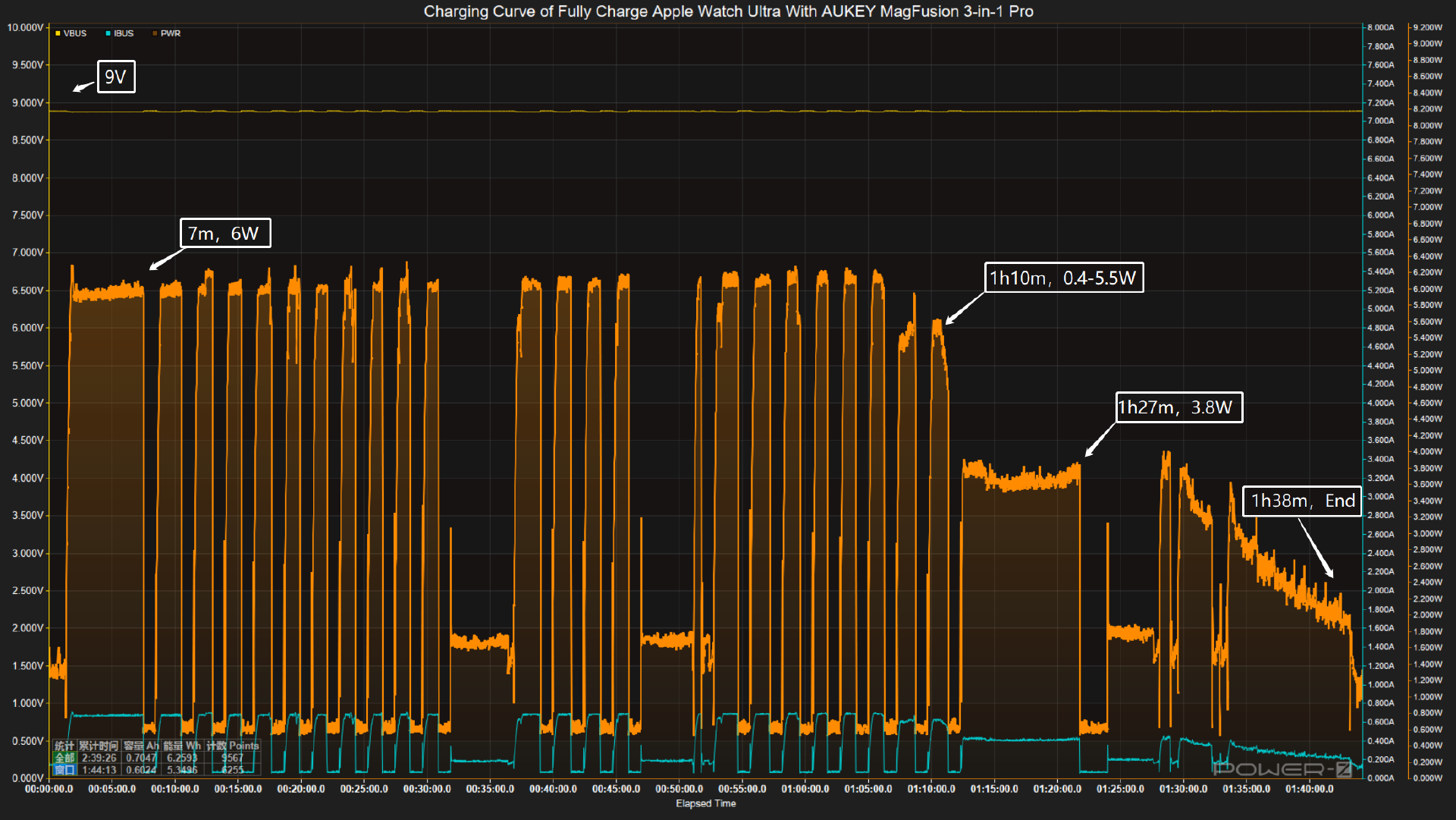
Task: Click the energy value 6.2593
Action: point(182,758)
